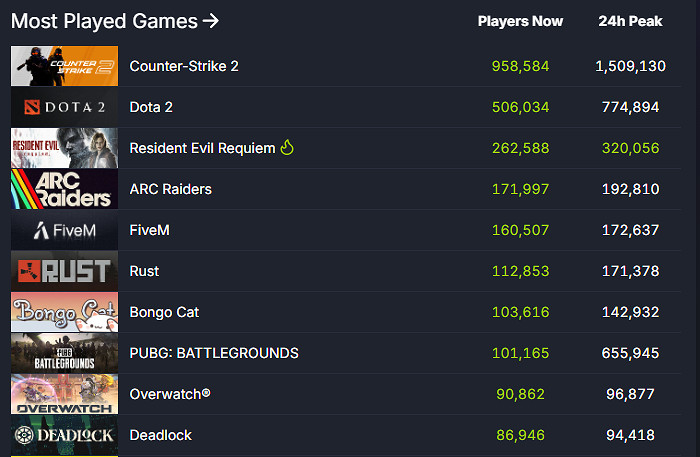The width and height of the screenshot is (700, 457).
Task: Open the Counter-Strike 2 title link
Action: click(184, 66)
